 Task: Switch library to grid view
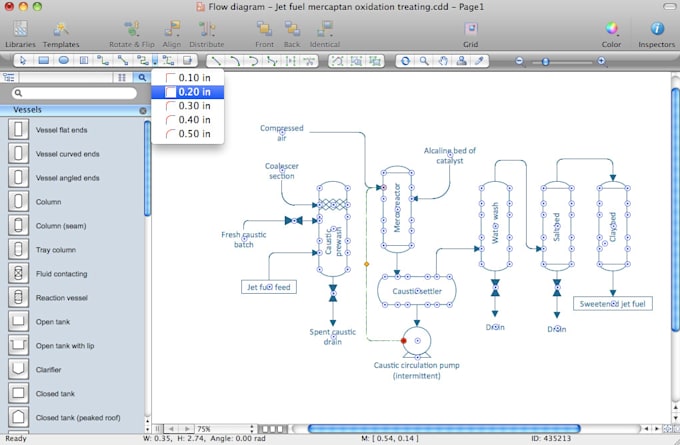coord(122,78)
